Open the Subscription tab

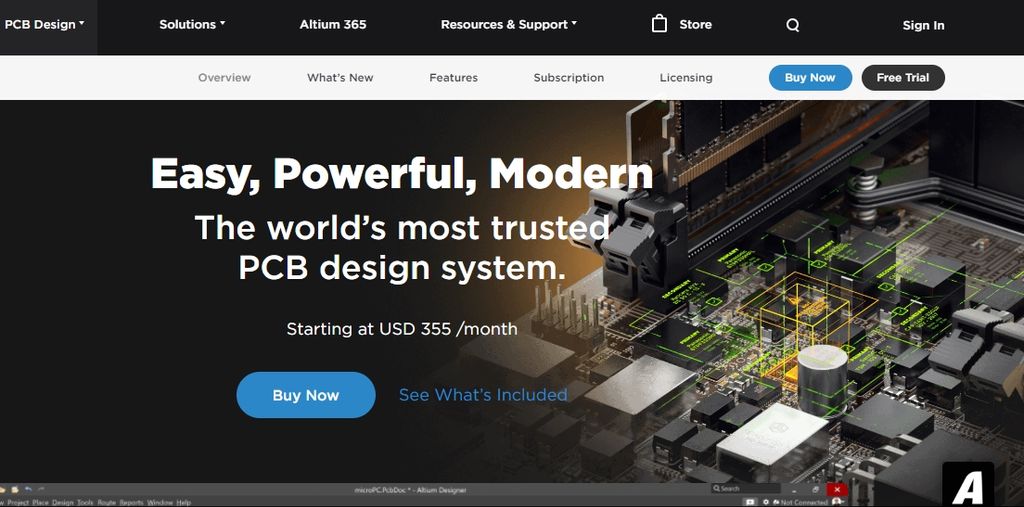(569, 77)
